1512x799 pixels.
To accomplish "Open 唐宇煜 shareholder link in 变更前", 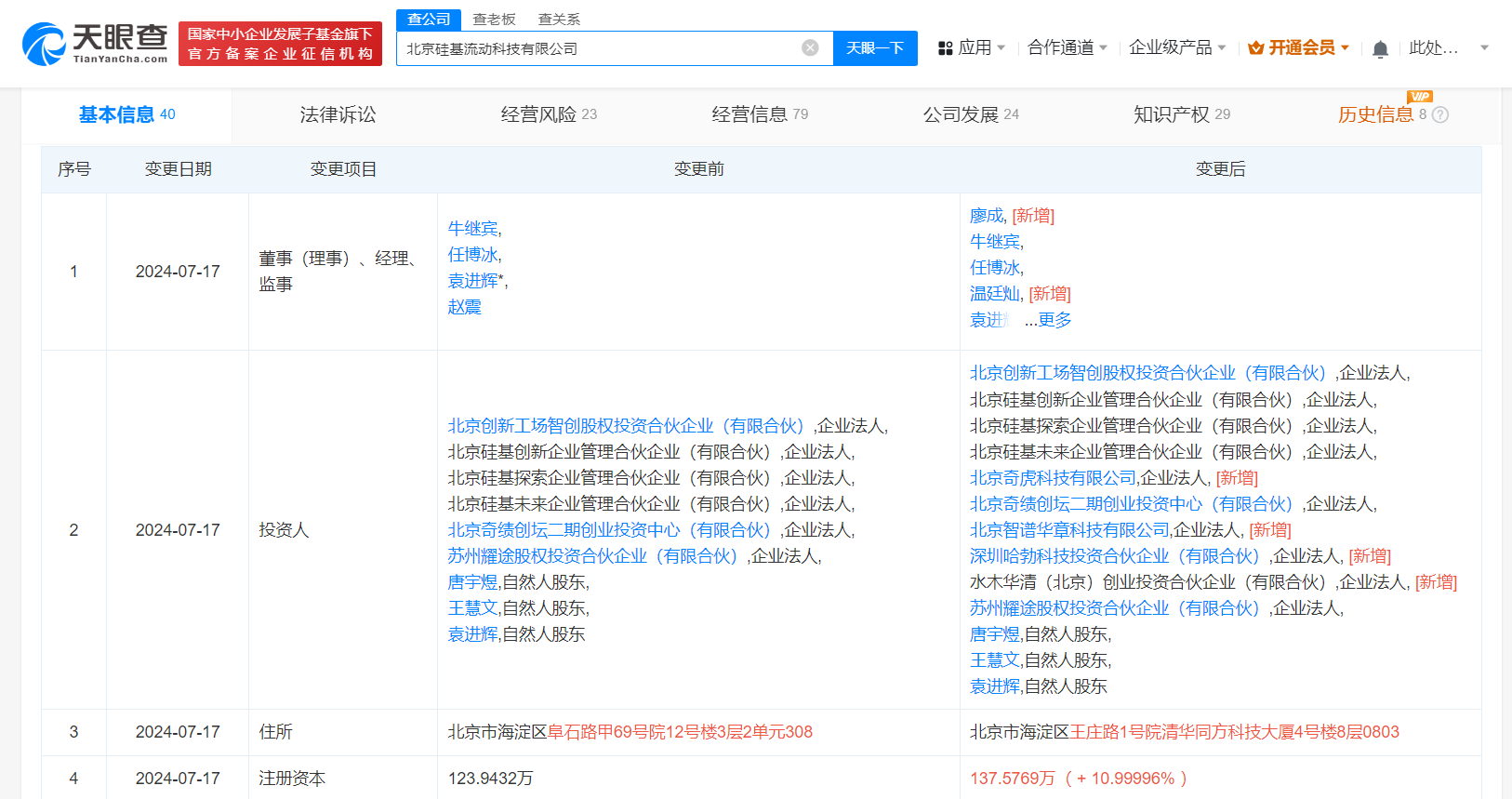I will coord(472,582).
